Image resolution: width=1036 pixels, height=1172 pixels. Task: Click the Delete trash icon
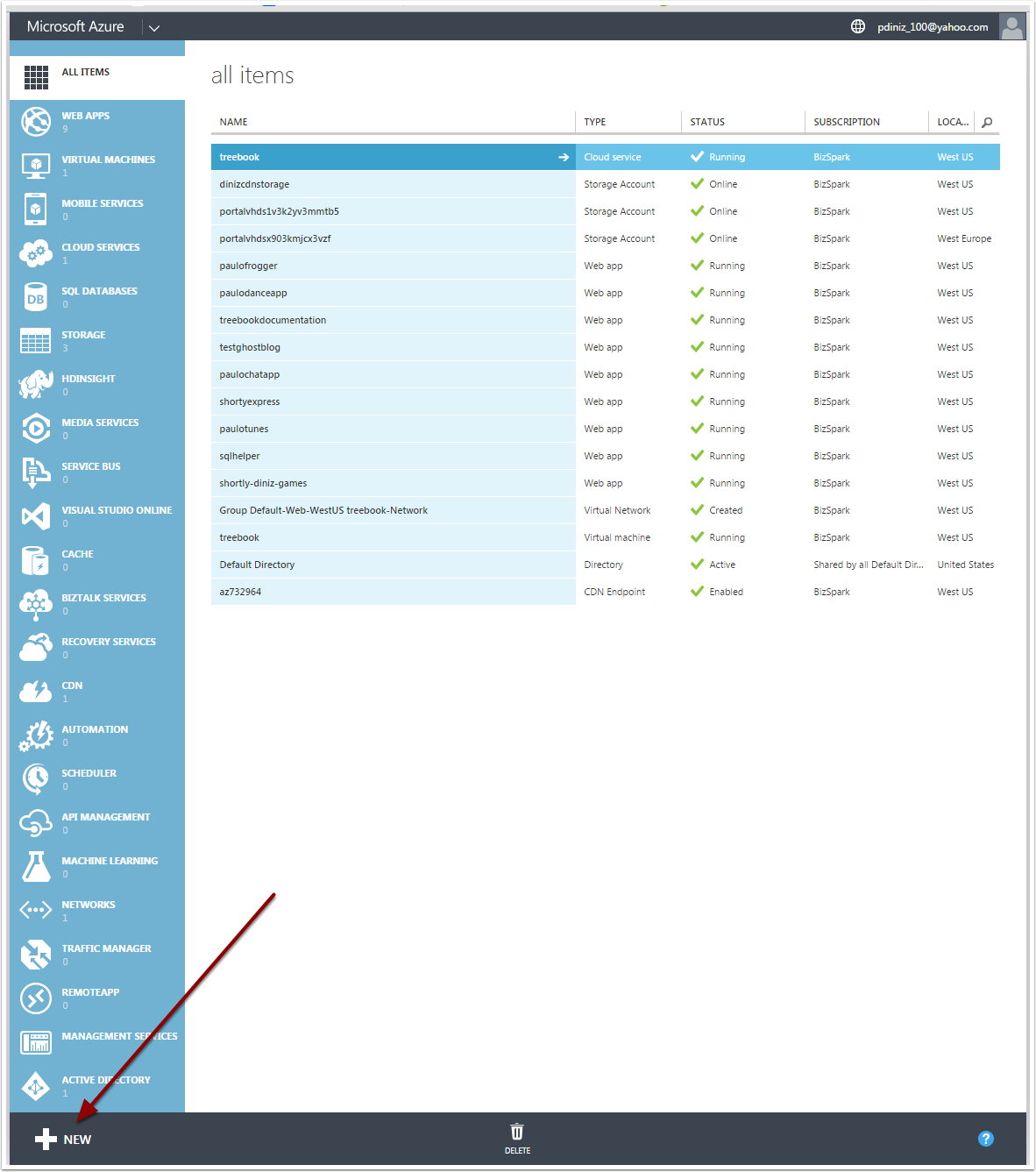click(517, 1132)
